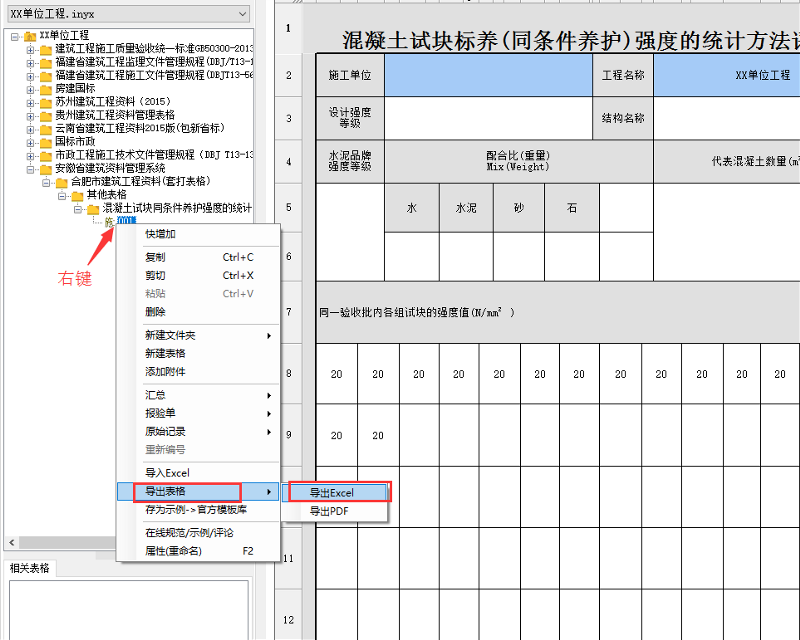Viewport: 800px width, 640px height.
Task: Choose 导出Excel from the submenu
Action: [332, 492]
